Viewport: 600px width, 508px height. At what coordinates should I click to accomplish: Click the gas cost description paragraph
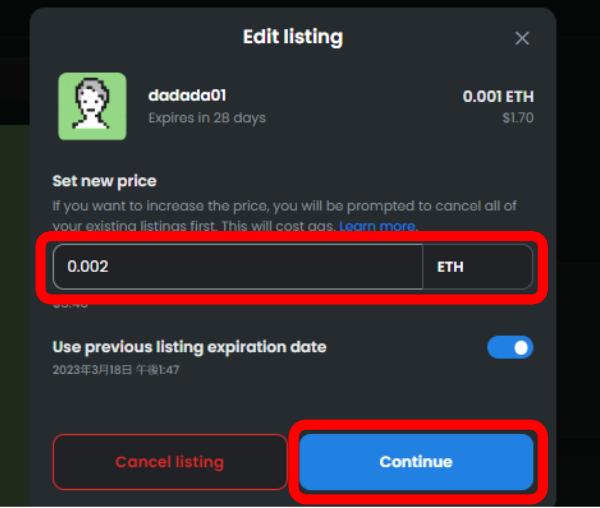[284, 216]
